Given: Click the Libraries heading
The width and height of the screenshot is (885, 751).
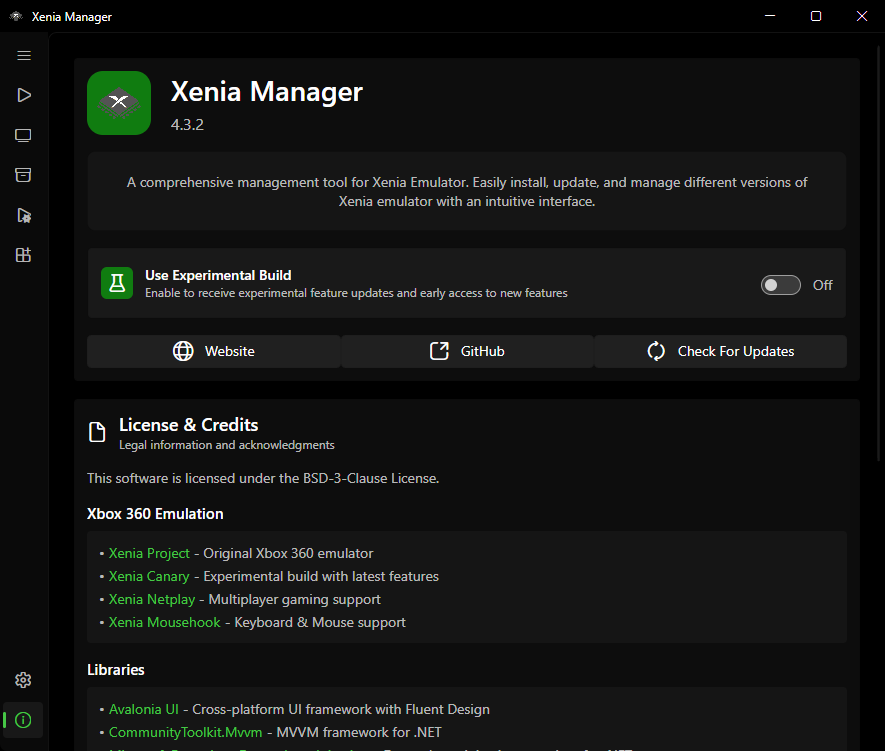Looking at the screenshot, I should 116,670.
